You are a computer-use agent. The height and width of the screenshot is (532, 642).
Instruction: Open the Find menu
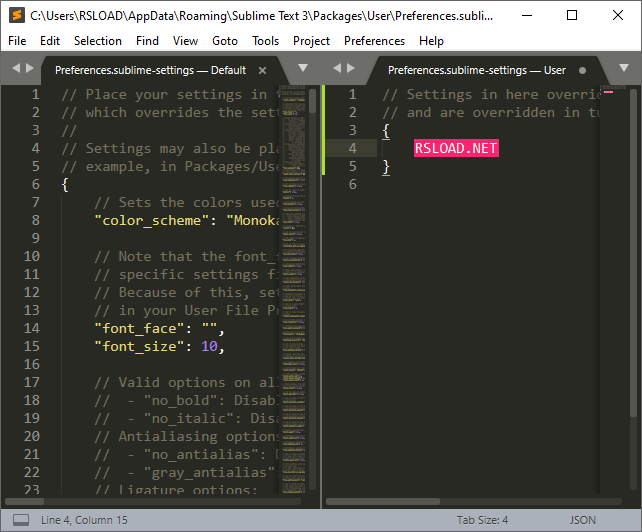[147, 41]
